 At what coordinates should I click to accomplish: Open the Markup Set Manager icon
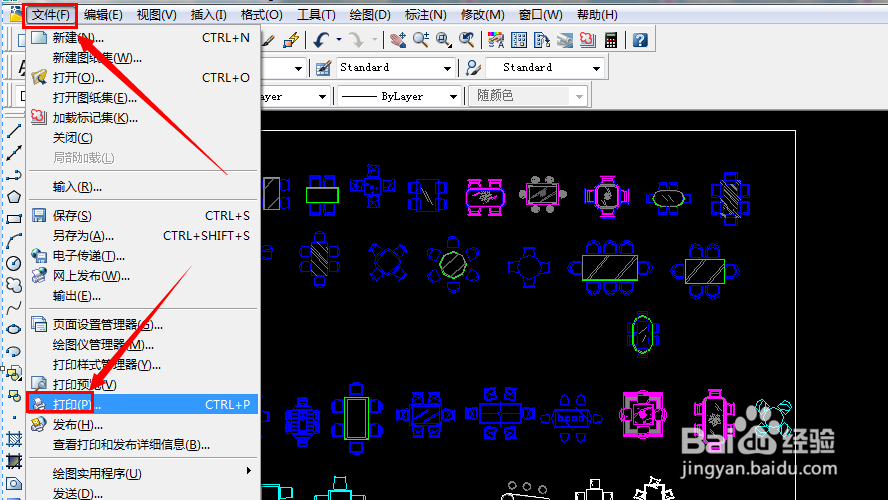(x=587, y=40)
